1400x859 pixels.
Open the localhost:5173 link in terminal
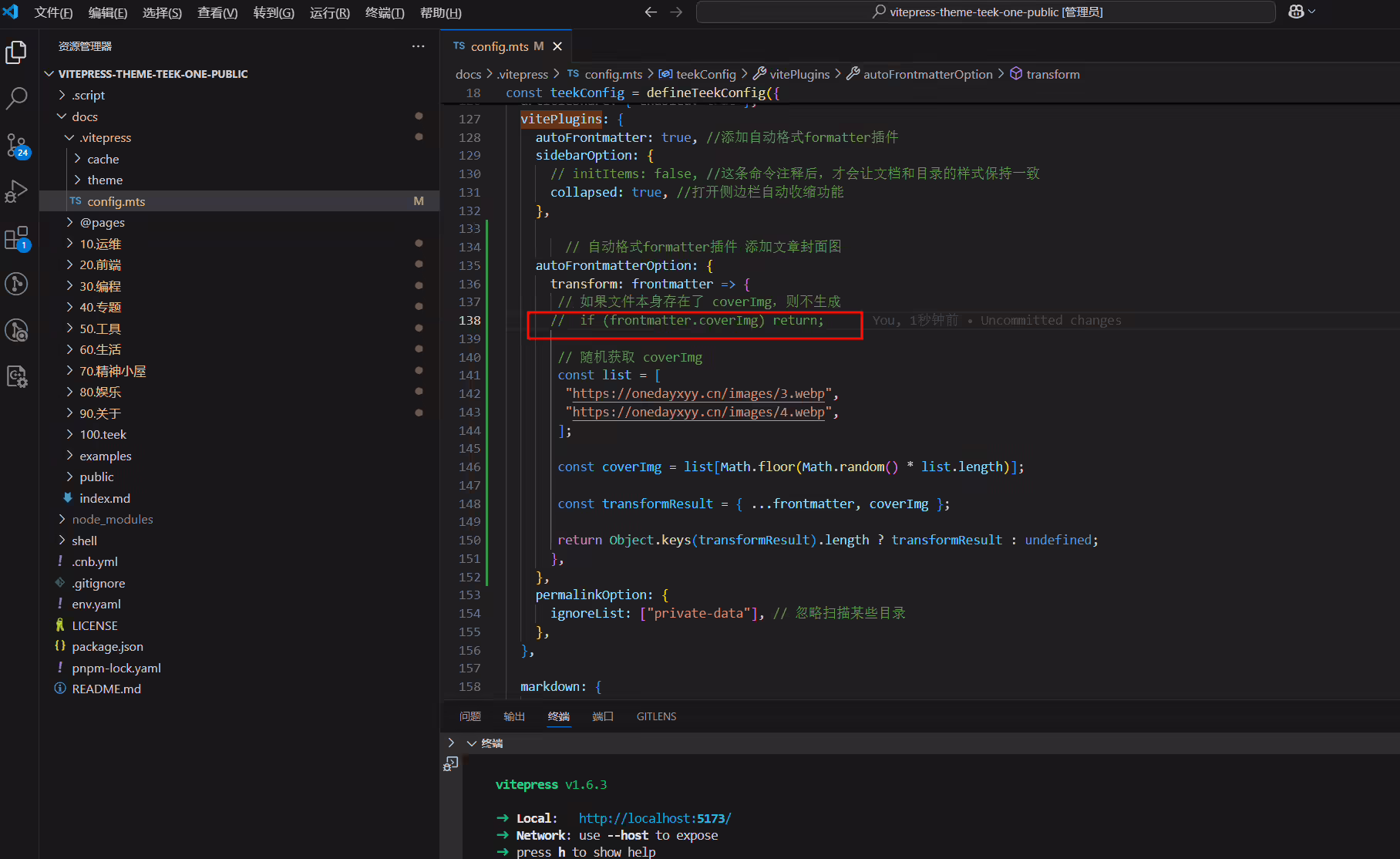click(x=655, y=818)
